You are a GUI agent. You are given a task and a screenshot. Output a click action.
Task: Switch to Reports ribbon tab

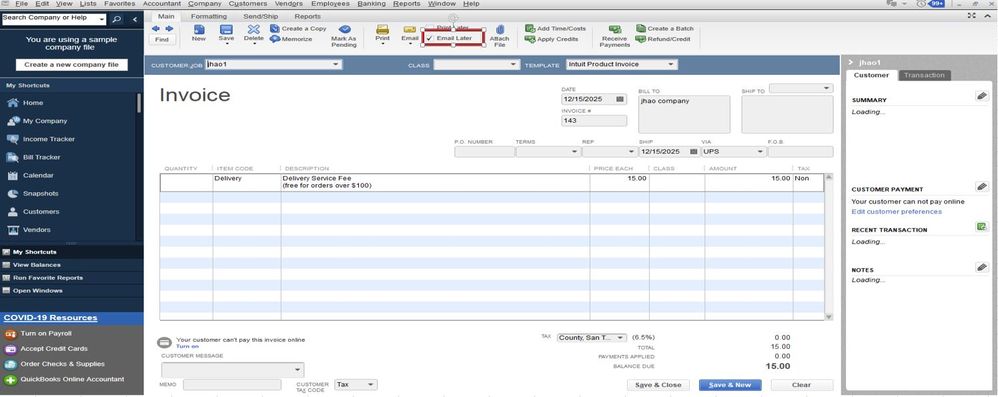click(x=308, y=17)
